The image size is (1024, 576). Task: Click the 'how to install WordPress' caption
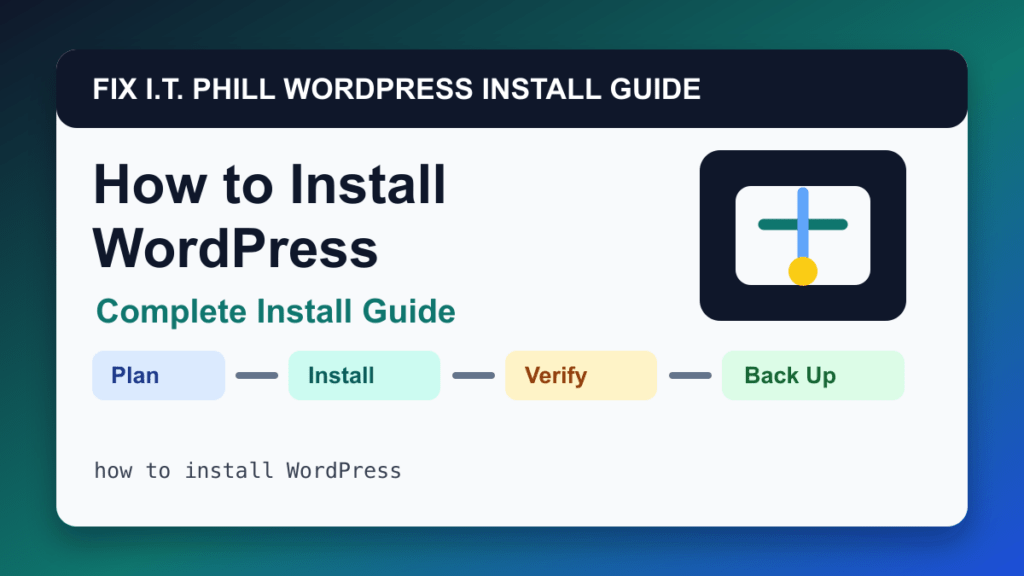[x=248, y=470]
